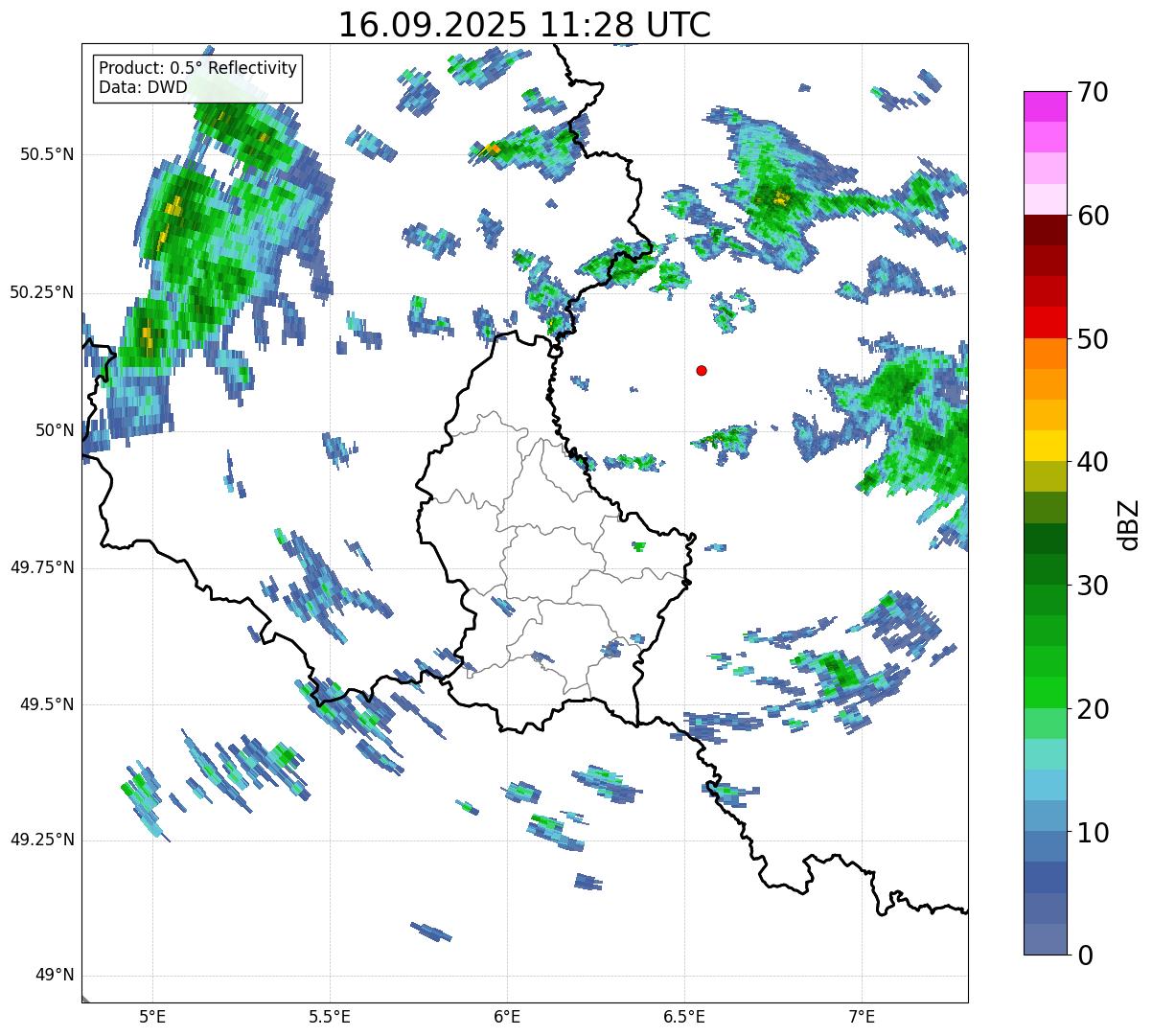Click the "49.5°N" latitude label
Image resolution: width=1152 pixels, height=1036 pixels.
click(x=47, y=704)
